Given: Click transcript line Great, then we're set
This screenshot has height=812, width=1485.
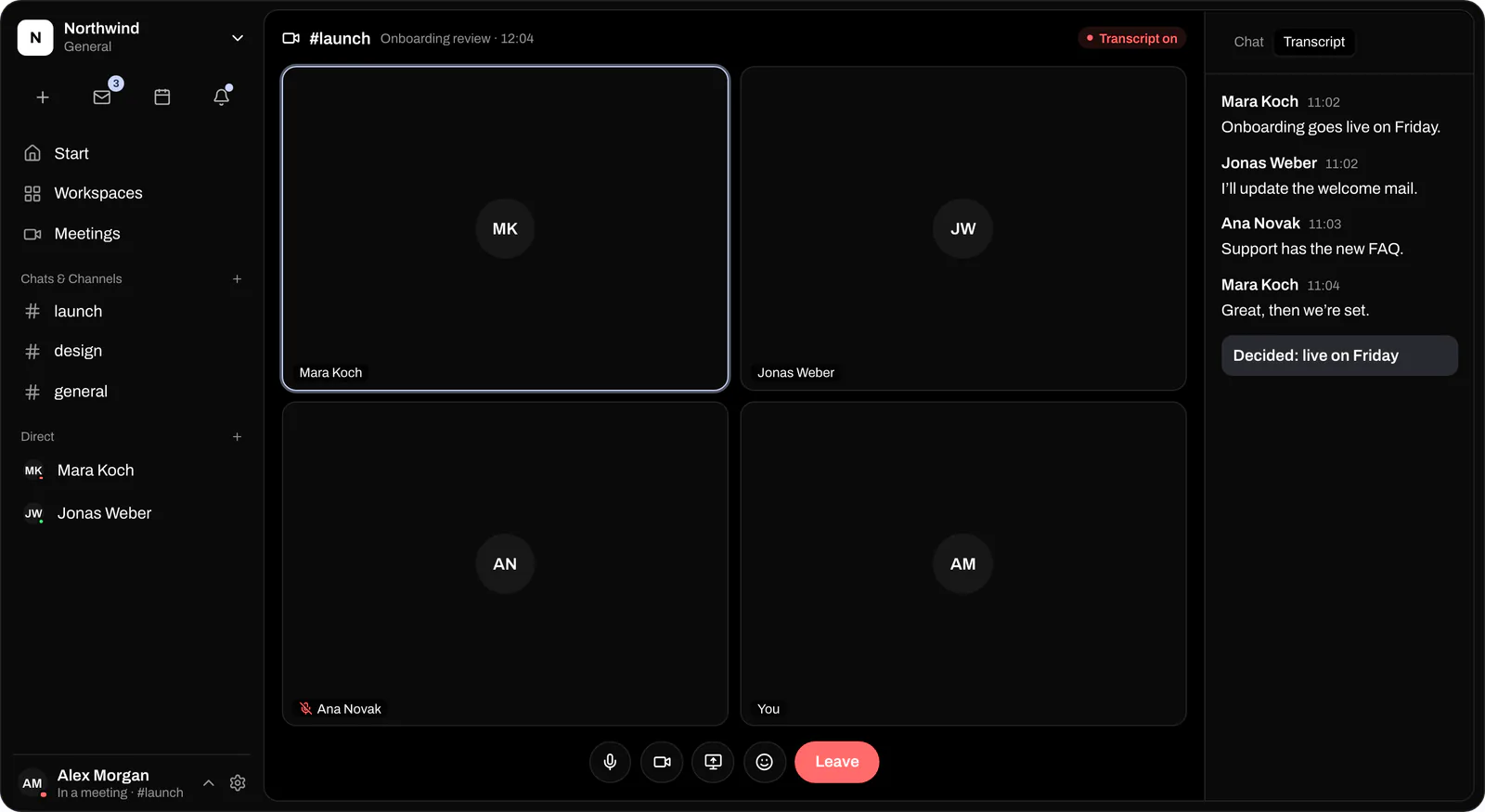Looking at the screenshot, I should pyautogui.click(x=1295, y=310).
